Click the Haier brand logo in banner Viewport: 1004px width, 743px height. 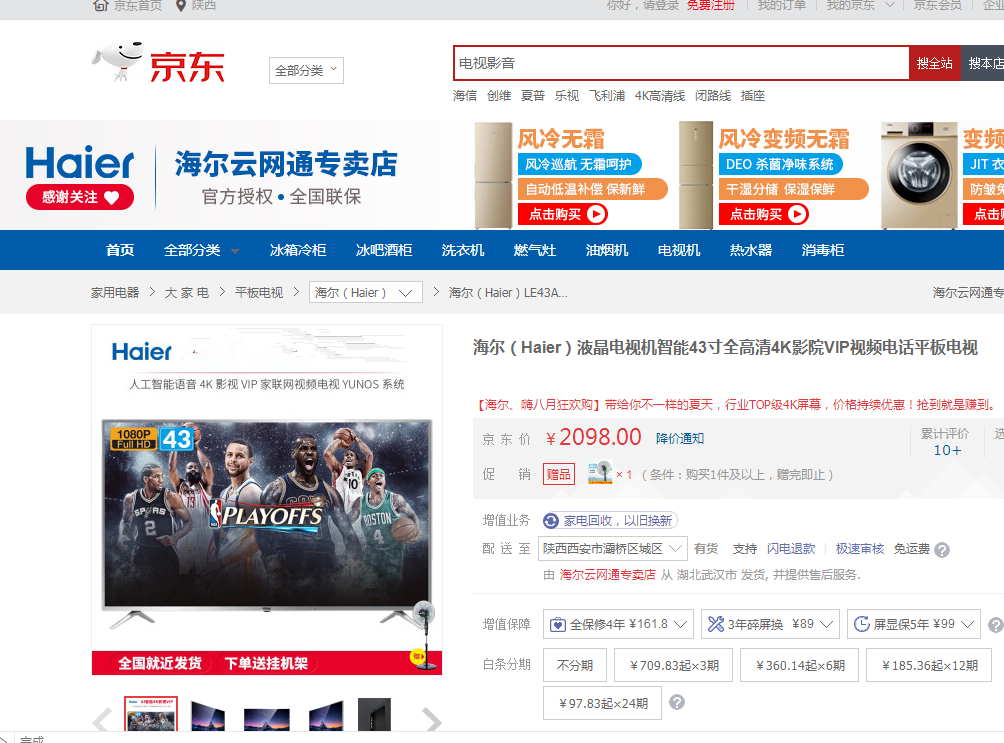pos(80,163)
